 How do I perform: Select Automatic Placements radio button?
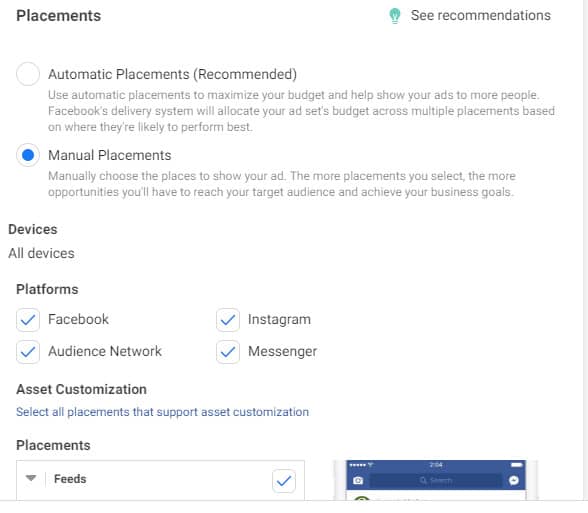pos(28,74)
